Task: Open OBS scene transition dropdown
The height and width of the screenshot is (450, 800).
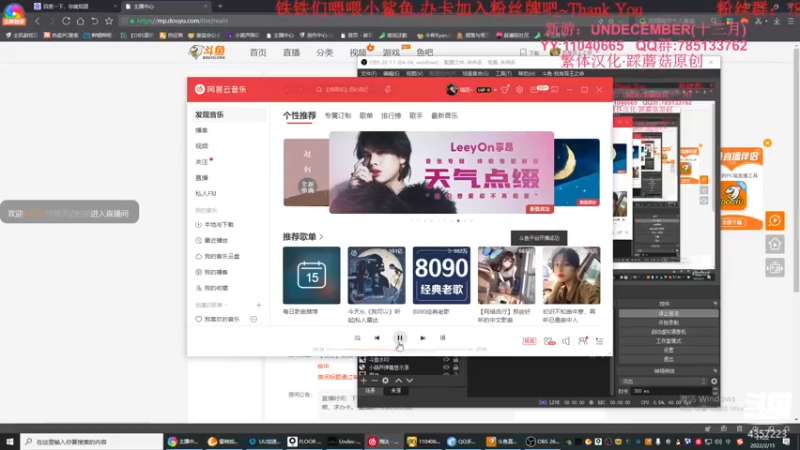Action: [663, 381]
